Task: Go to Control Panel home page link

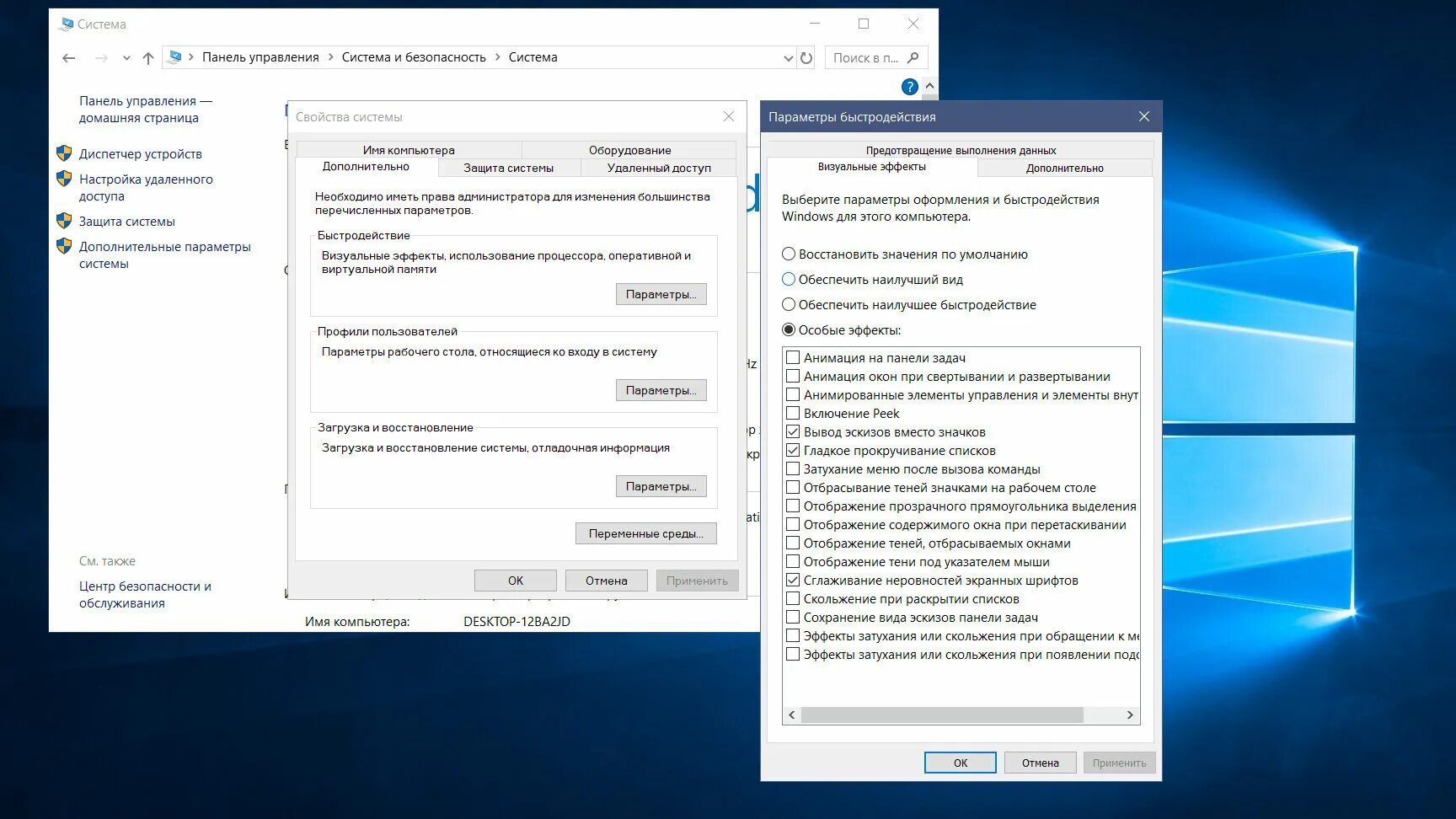Action: [x=146, y=110]
